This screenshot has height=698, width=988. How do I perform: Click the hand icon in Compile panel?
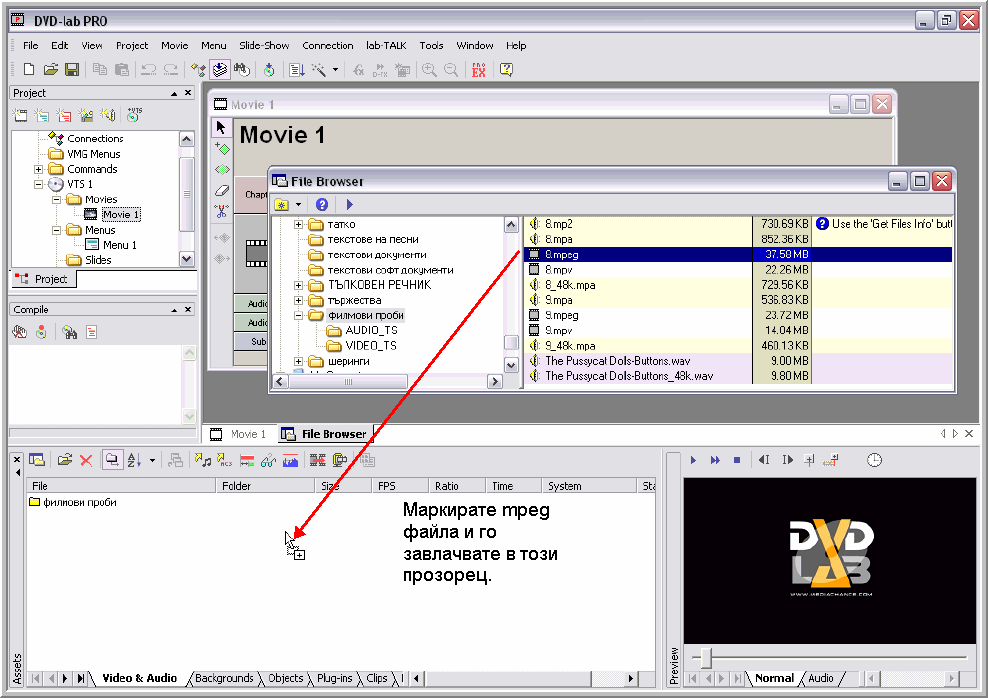click(x=20, y=332)
